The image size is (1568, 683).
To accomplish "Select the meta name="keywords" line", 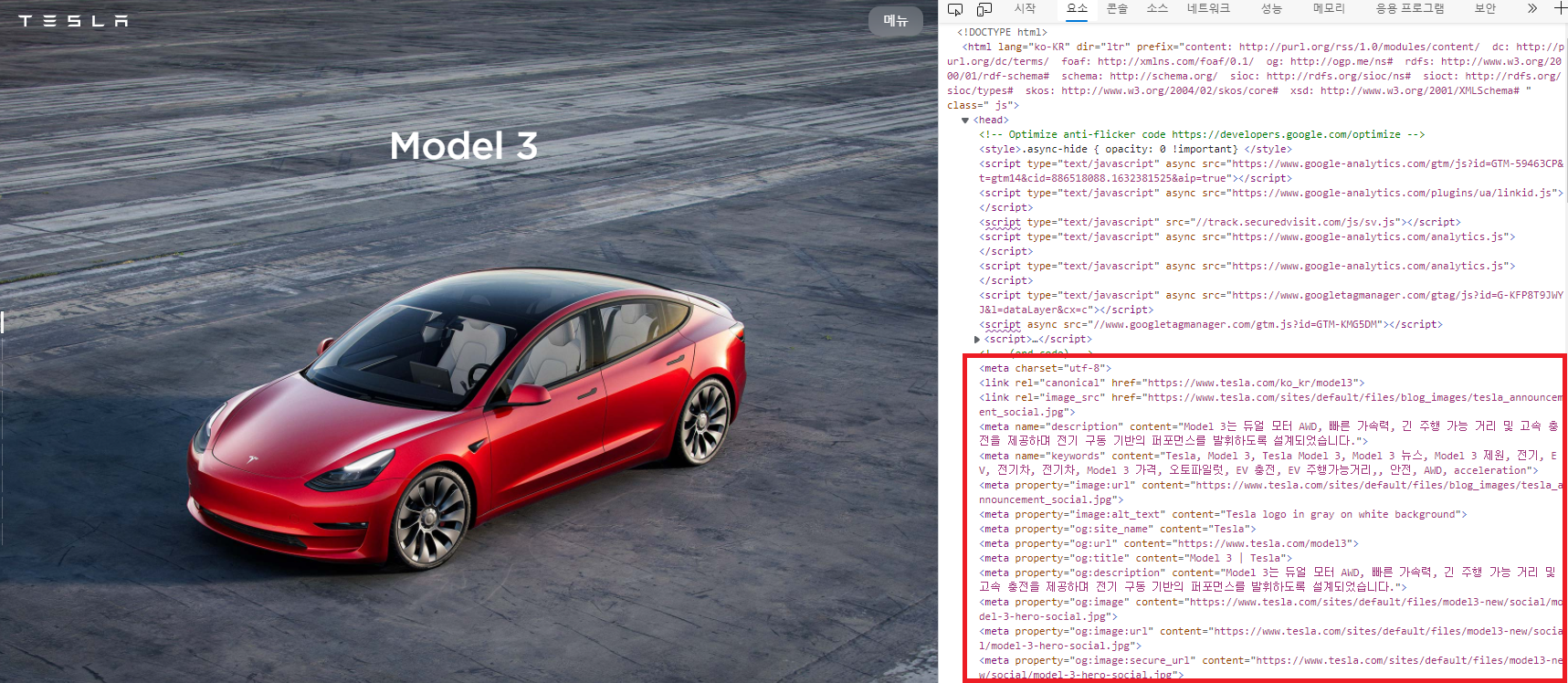I will (x=1270, y=463).
